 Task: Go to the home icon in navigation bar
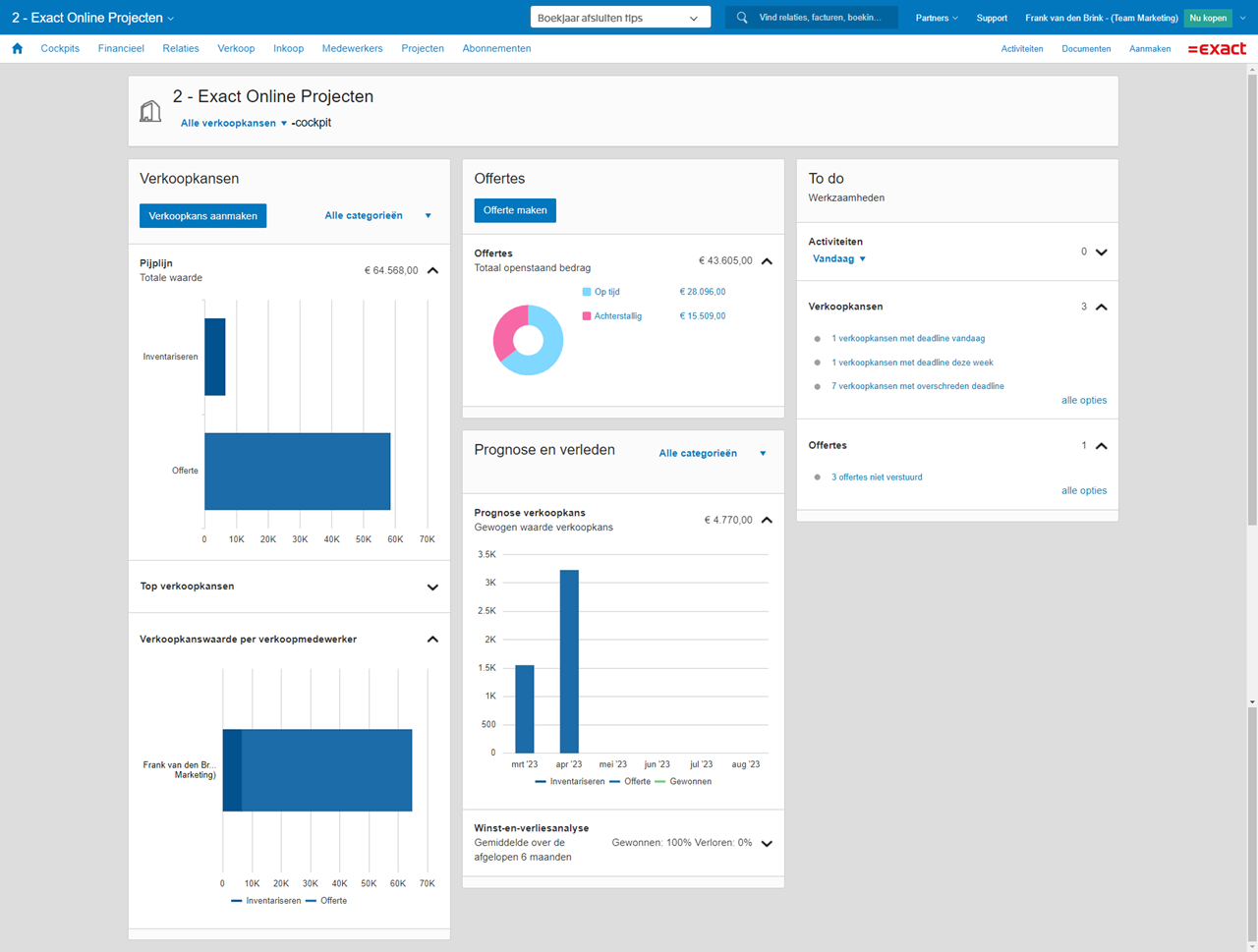(x=17, y=48)
